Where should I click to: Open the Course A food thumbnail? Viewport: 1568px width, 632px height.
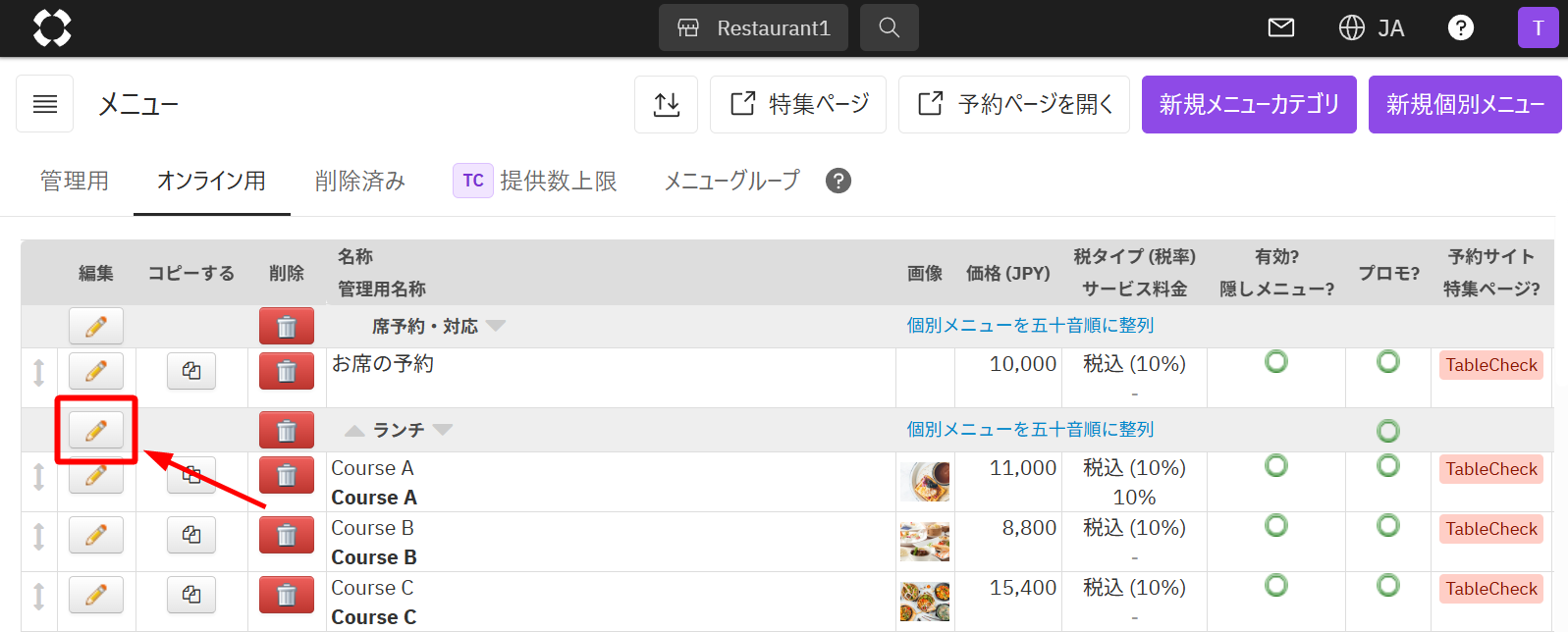pyautogui.click(x=925, y=482)
